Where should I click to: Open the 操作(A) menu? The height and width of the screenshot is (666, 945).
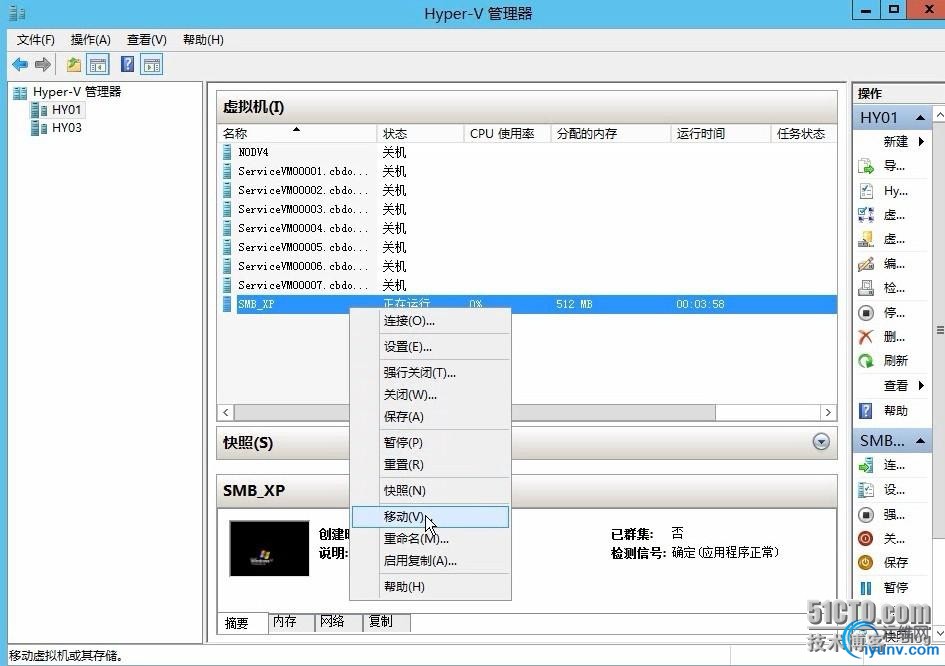(x=90, y=40)
